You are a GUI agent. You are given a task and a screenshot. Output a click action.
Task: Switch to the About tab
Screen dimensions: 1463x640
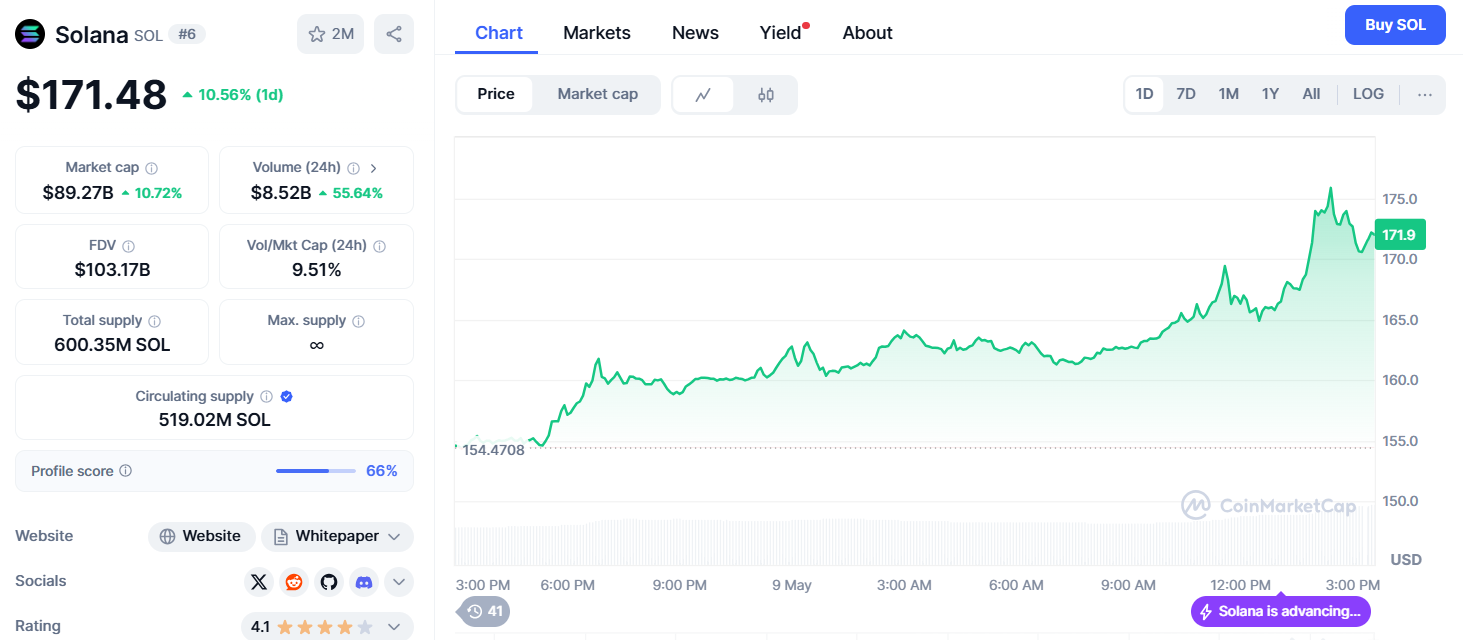pos(867,33)
